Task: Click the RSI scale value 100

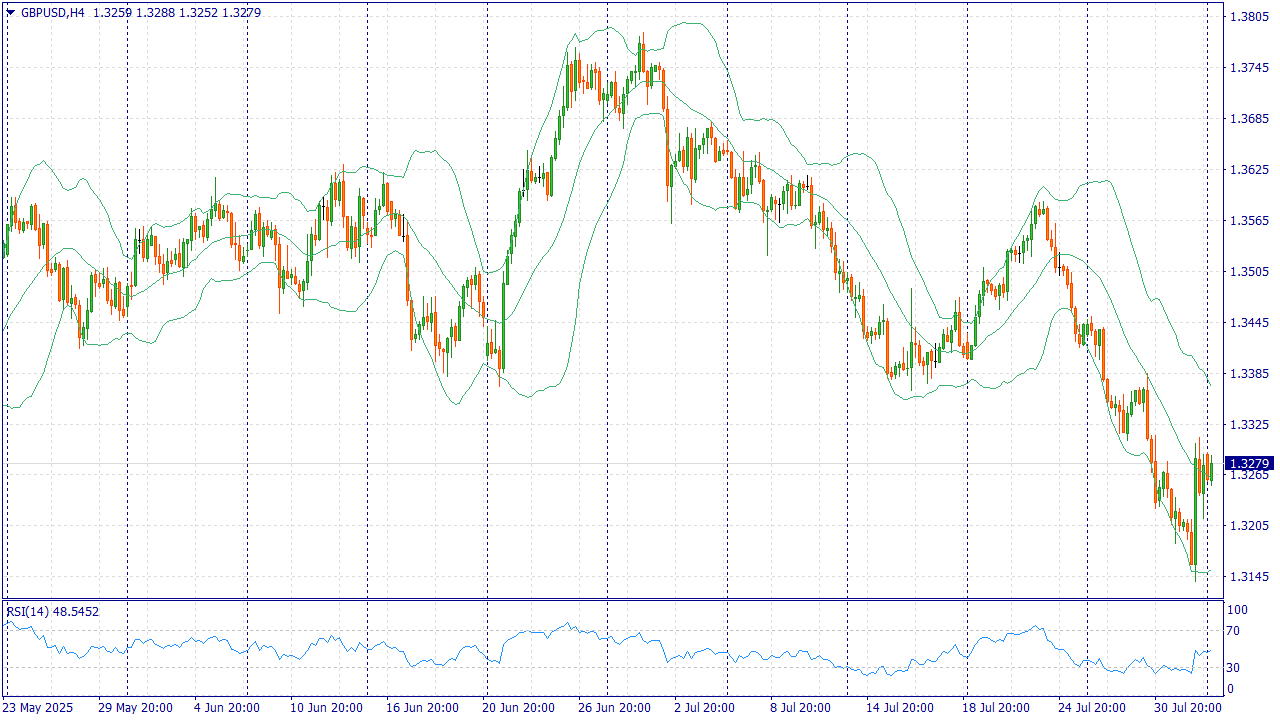Action: pos(1238,610)
